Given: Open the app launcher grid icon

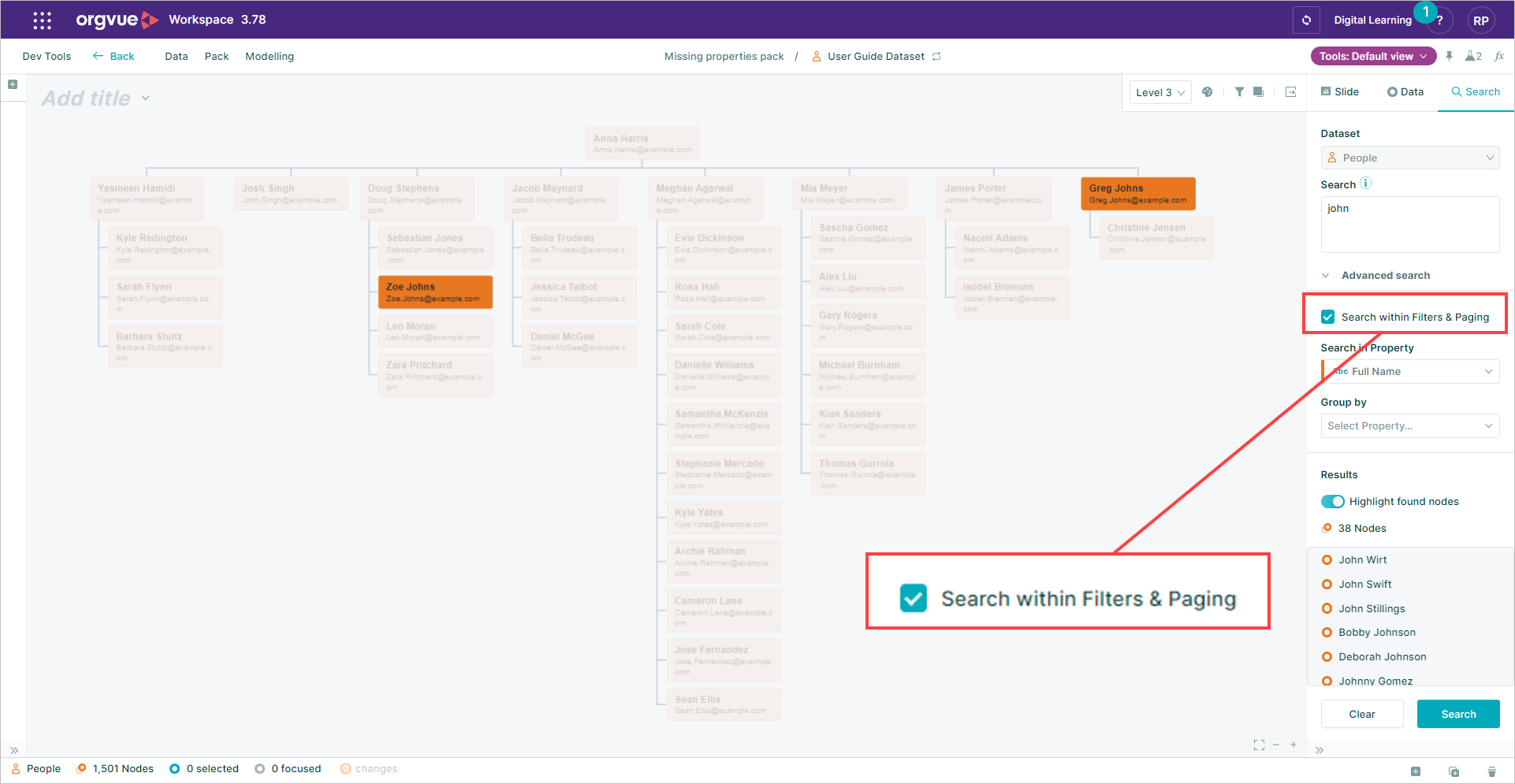Looking at the screenshot, I should tap(42, 20).
